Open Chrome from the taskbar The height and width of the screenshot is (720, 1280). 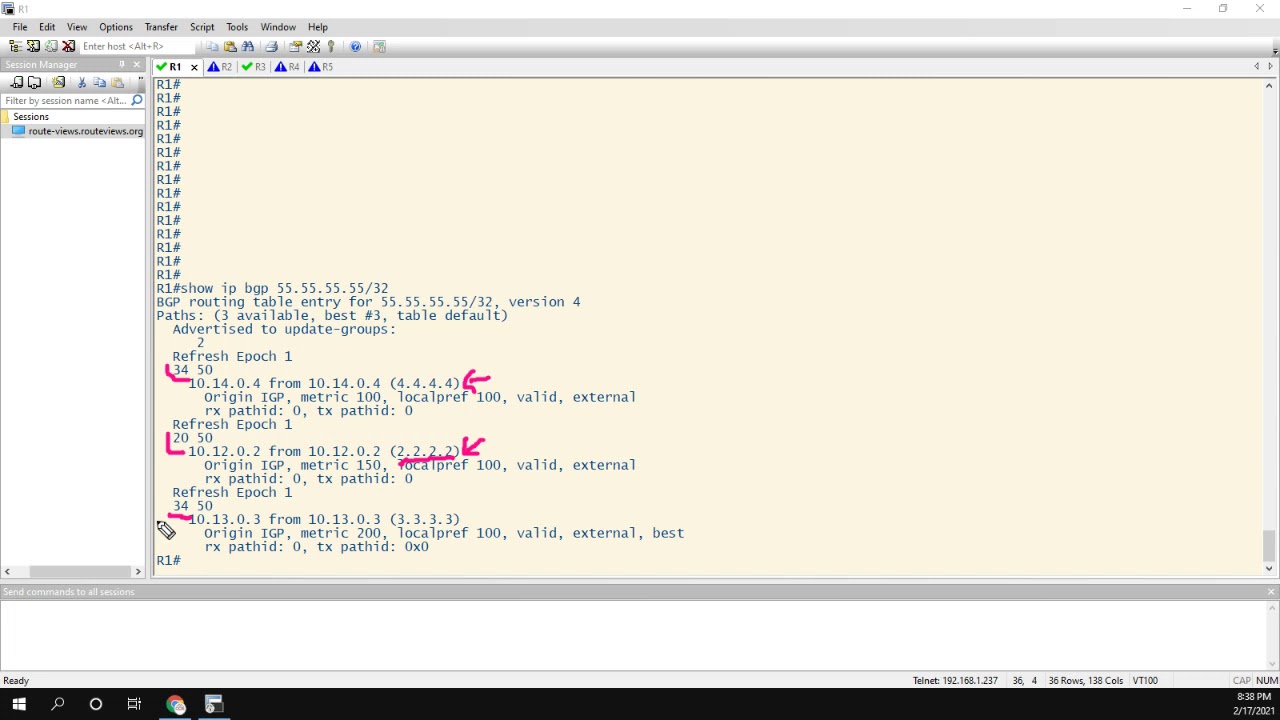tap(176, 705)
